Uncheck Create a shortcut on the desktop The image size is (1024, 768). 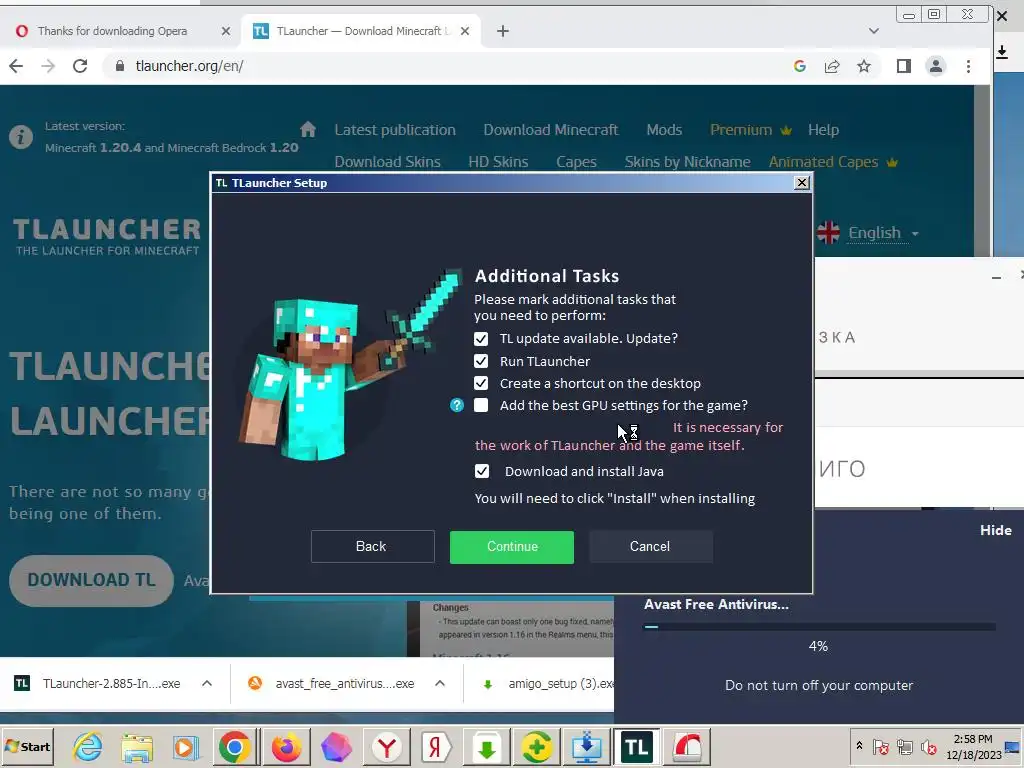pos(481,383)
